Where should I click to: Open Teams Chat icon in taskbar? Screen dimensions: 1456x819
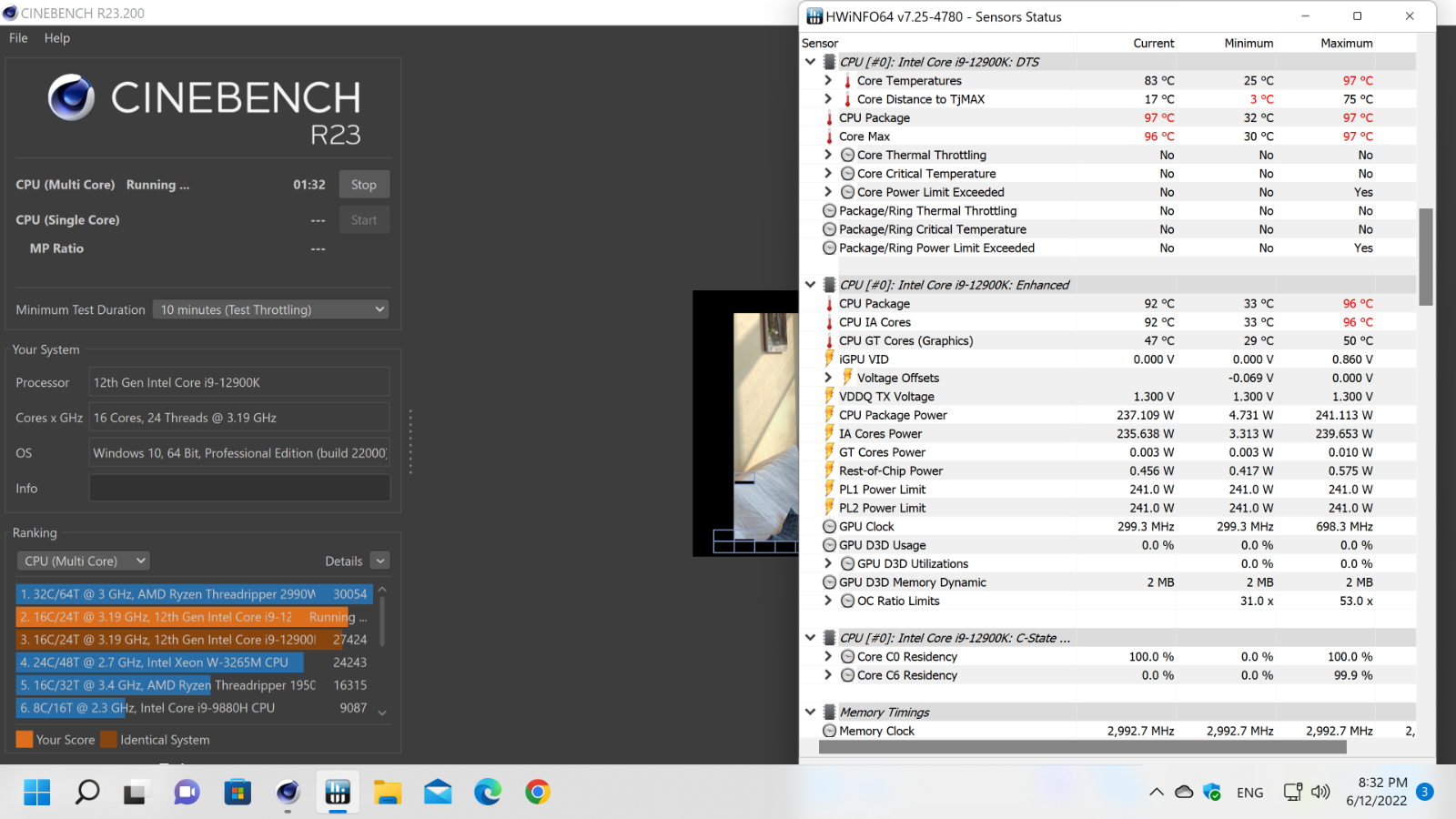point(187,793)
